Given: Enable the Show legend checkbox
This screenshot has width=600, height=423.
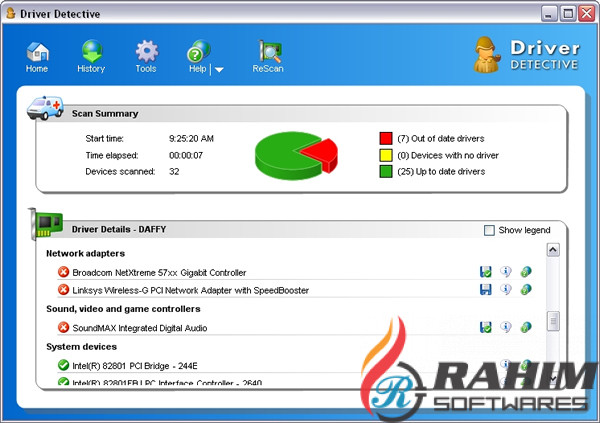Looking at the screenshot, I should pos(489,230).
